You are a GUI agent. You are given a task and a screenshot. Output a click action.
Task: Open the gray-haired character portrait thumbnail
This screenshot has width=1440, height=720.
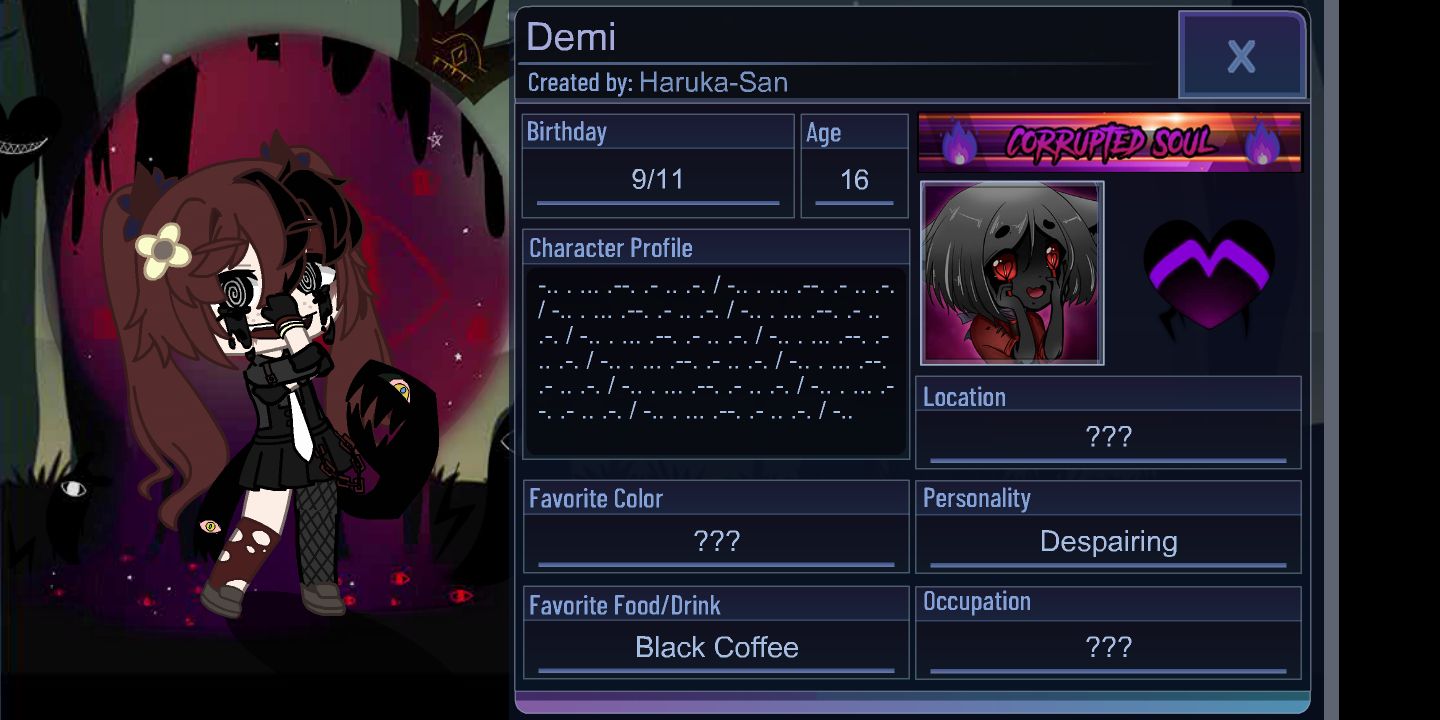point(1012,273)
